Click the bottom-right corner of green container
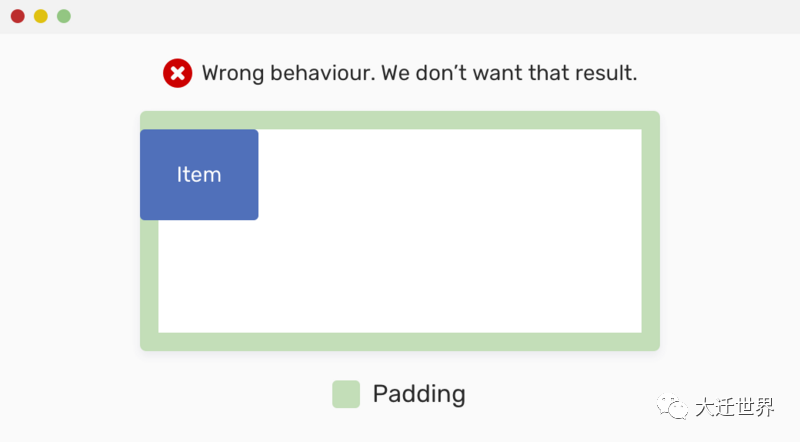 pyautogui.click(x=656, y=347)
